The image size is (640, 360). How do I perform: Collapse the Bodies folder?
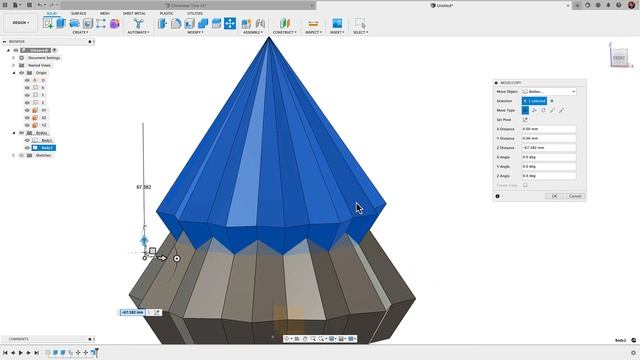coord(14,133)
